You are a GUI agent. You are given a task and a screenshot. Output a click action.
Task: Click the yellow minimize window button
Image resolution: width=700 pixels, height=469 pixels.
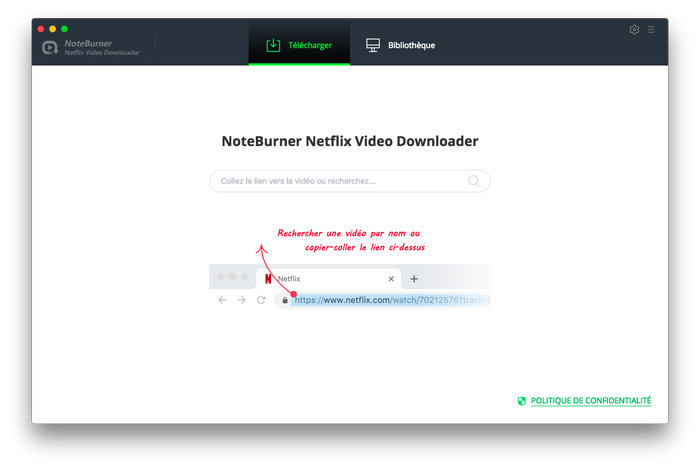click(x=53, y=29)
